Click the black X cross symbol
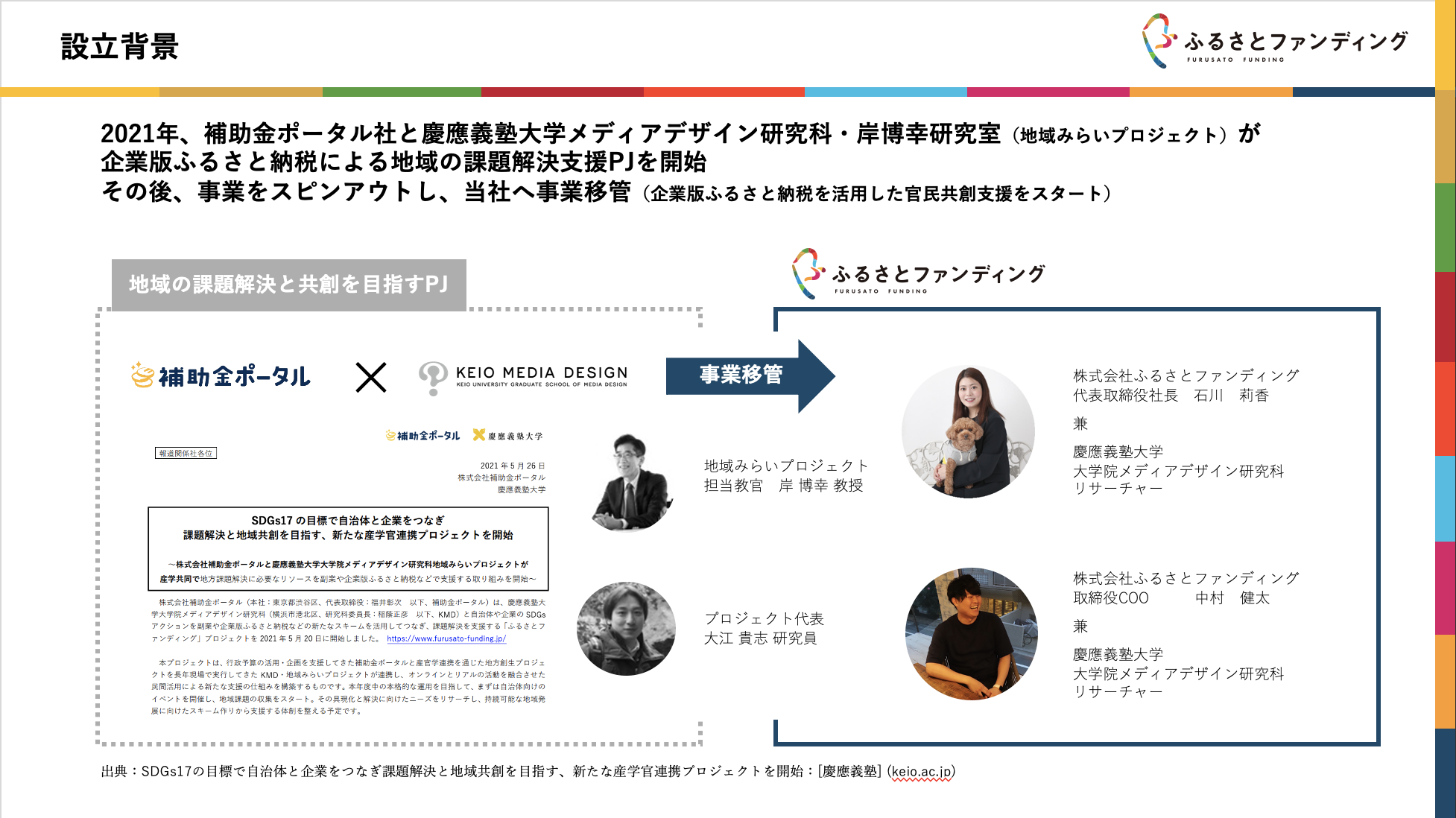 pyautogui.click(x=370, y=378)
